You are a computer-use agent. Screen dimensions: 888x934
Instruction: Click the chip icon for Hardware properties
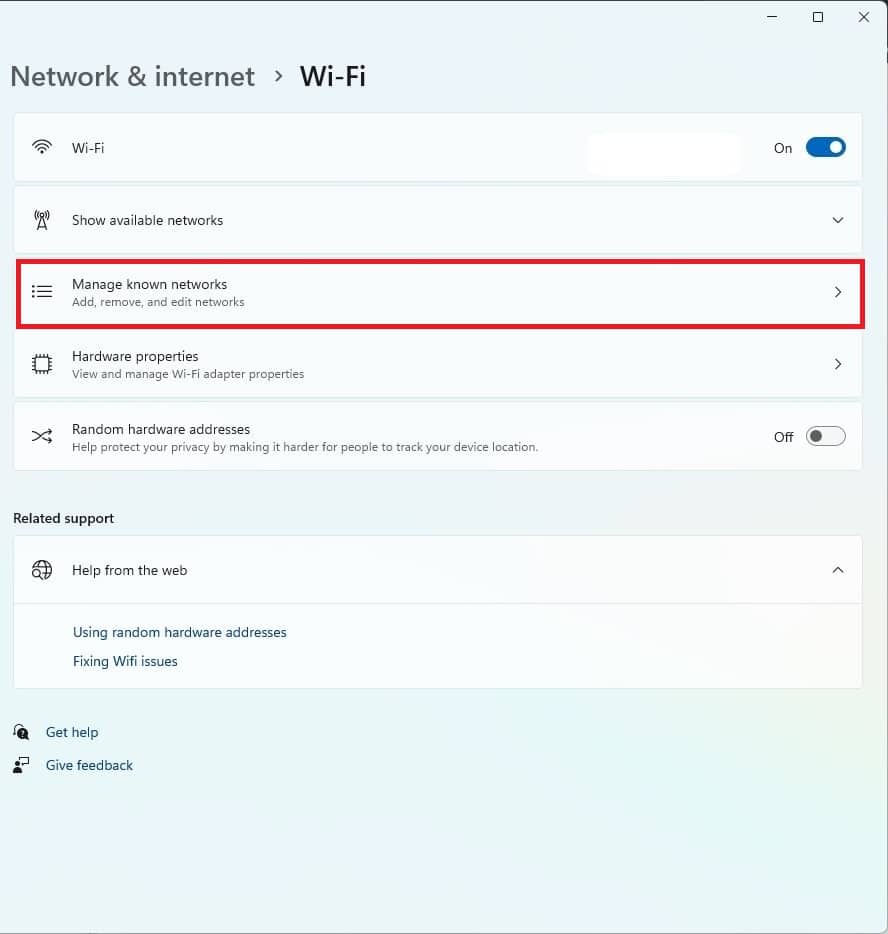42,364
